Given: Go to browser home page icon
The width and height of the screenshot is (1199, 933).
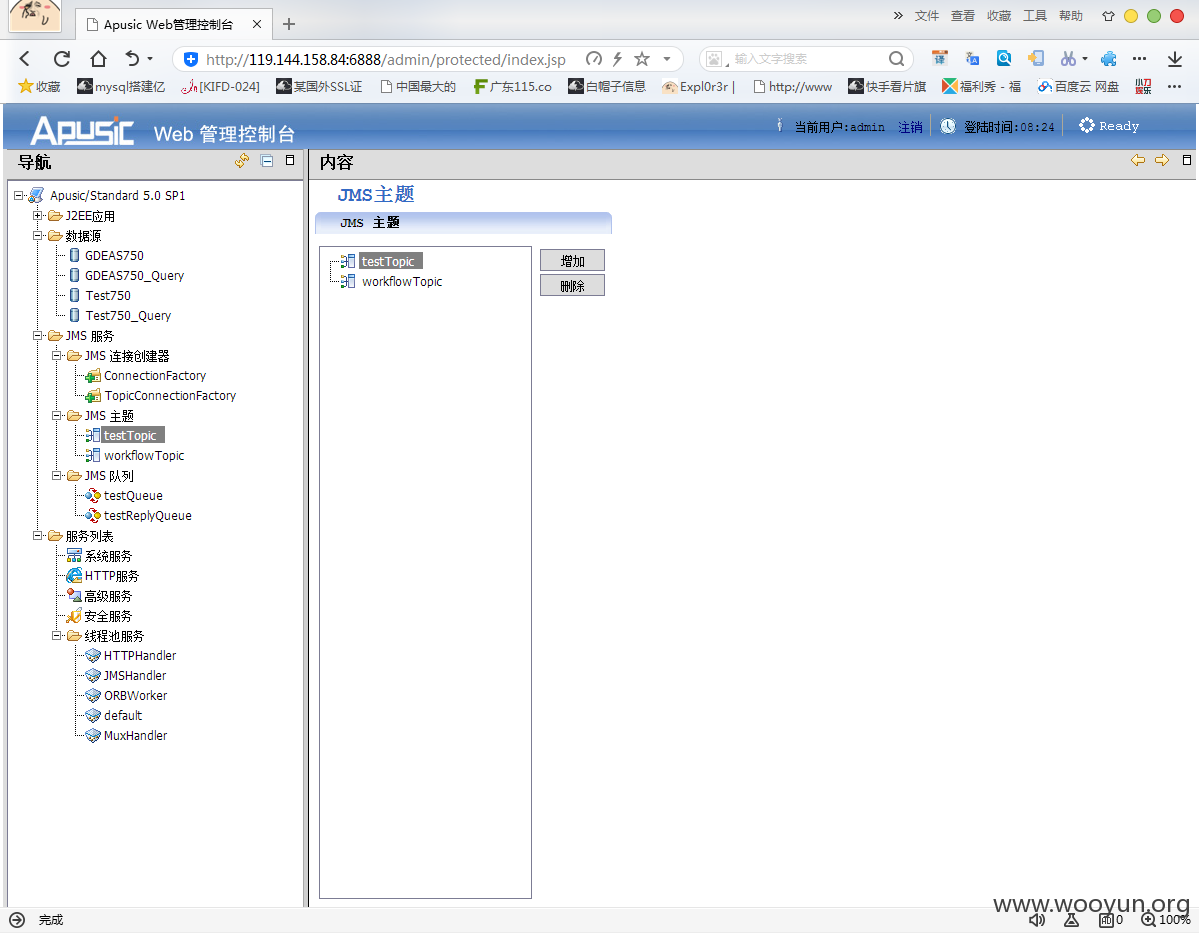Looking at the screenshot, I should pos(98,59).
